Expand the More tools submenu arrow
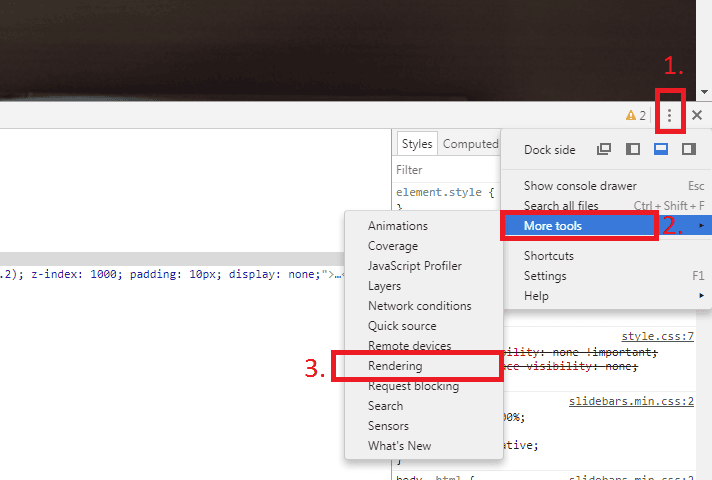 point(702,226)
